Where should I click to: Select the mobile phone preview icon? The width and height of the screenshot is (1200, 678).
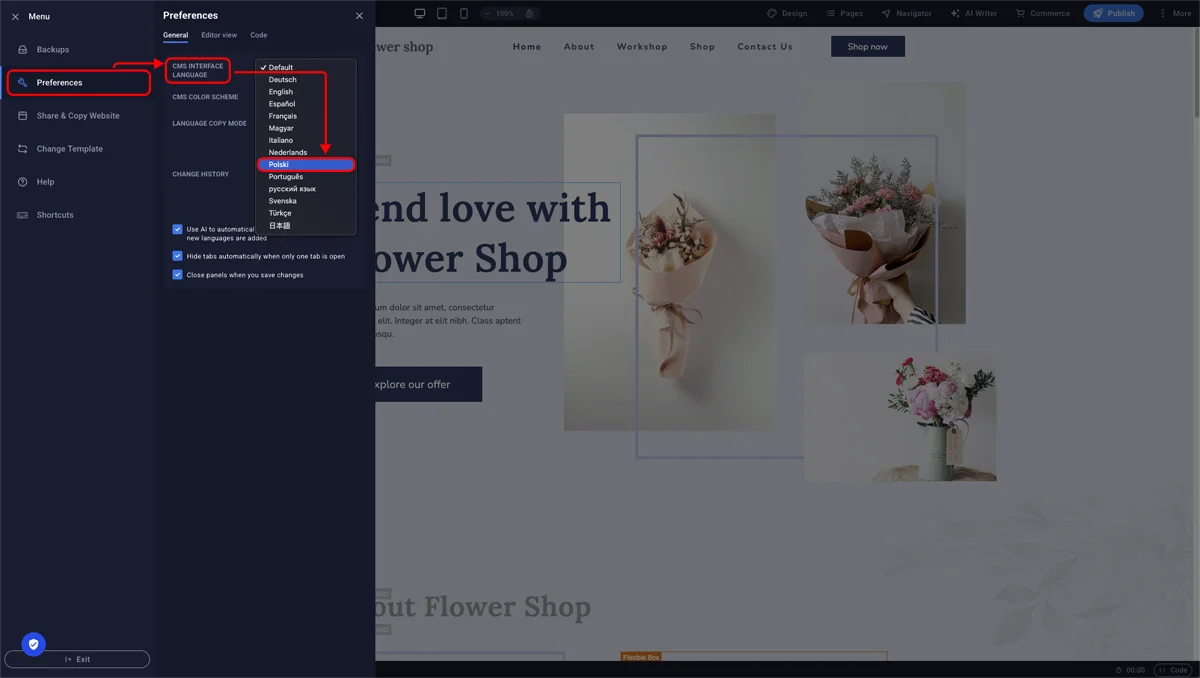point(462,12)
